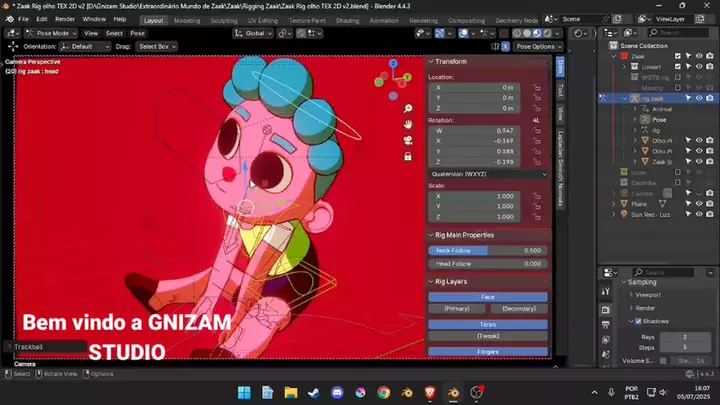This screenshot has width=720, height=405.
Task: Open the Output properties tab icon
Action: 606,325
